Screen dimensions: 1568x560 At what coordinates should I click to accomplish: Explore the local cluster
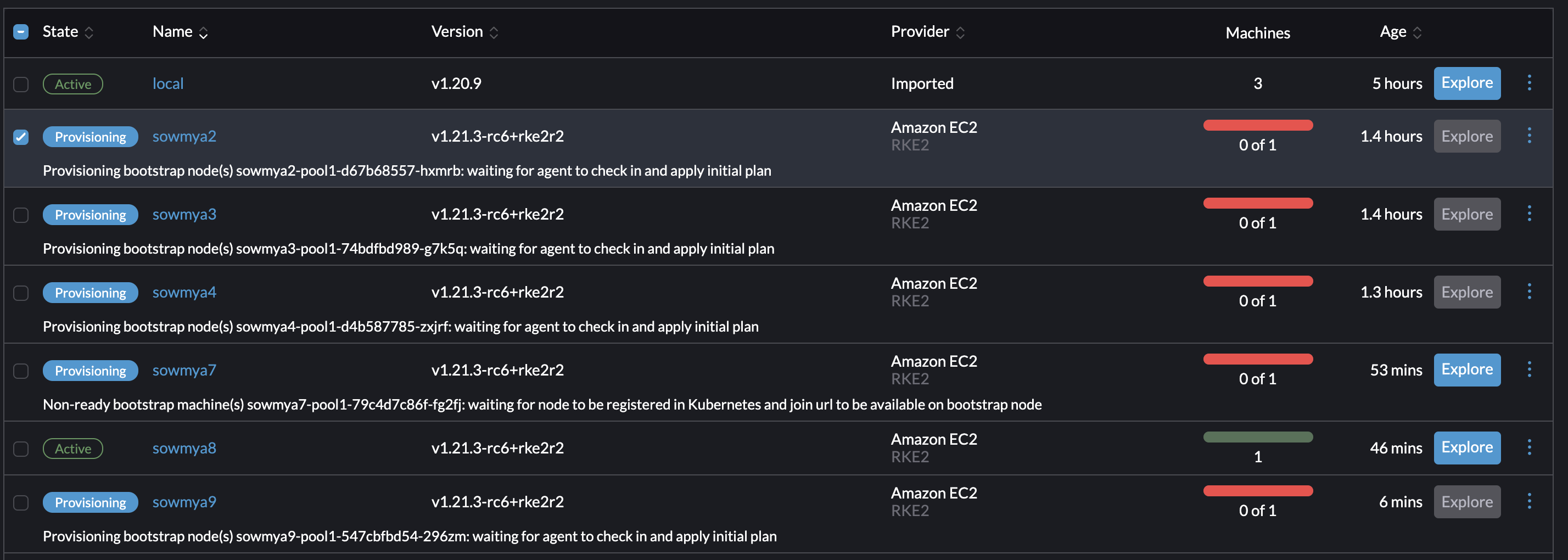tap(1467, 83)
